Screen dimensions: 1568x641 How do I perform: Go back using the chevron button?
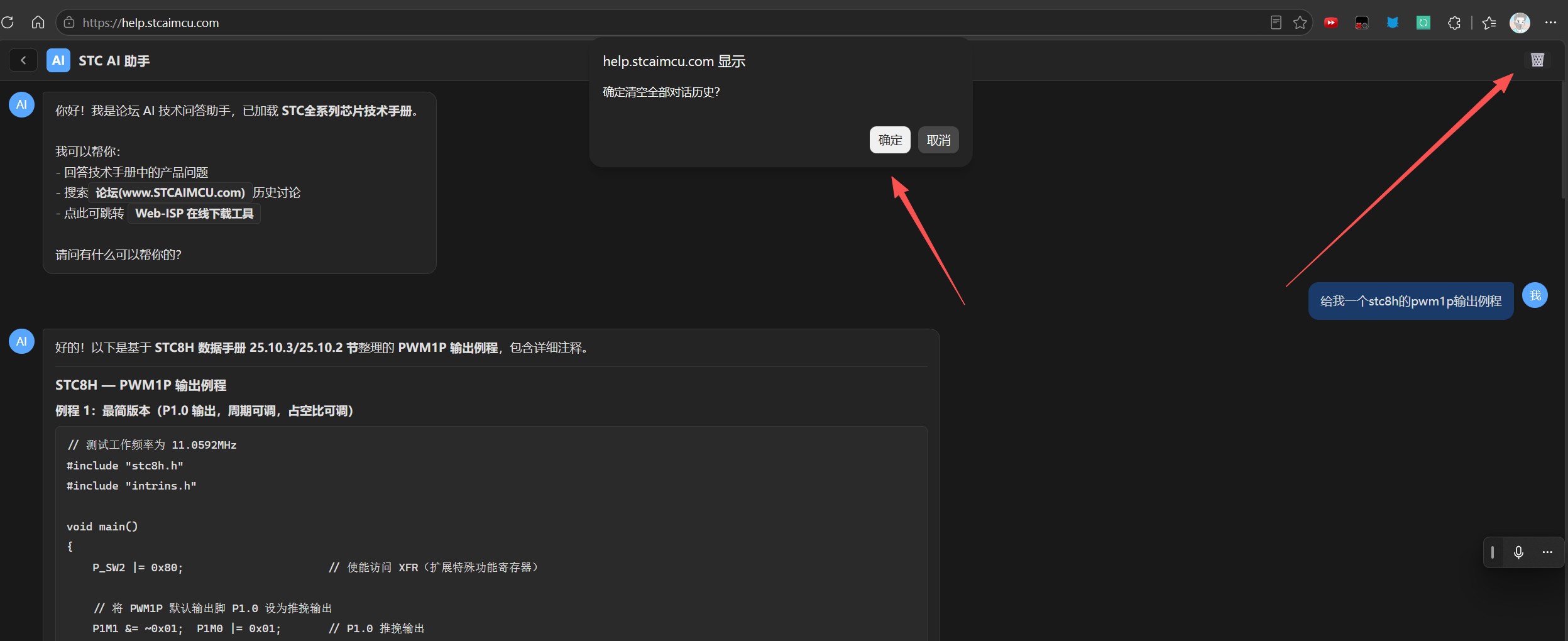(23, 60)
